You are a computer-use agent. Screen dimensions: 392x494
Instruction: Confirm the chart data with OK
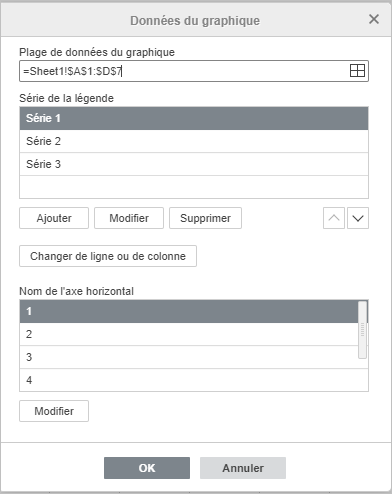(147, 468)
